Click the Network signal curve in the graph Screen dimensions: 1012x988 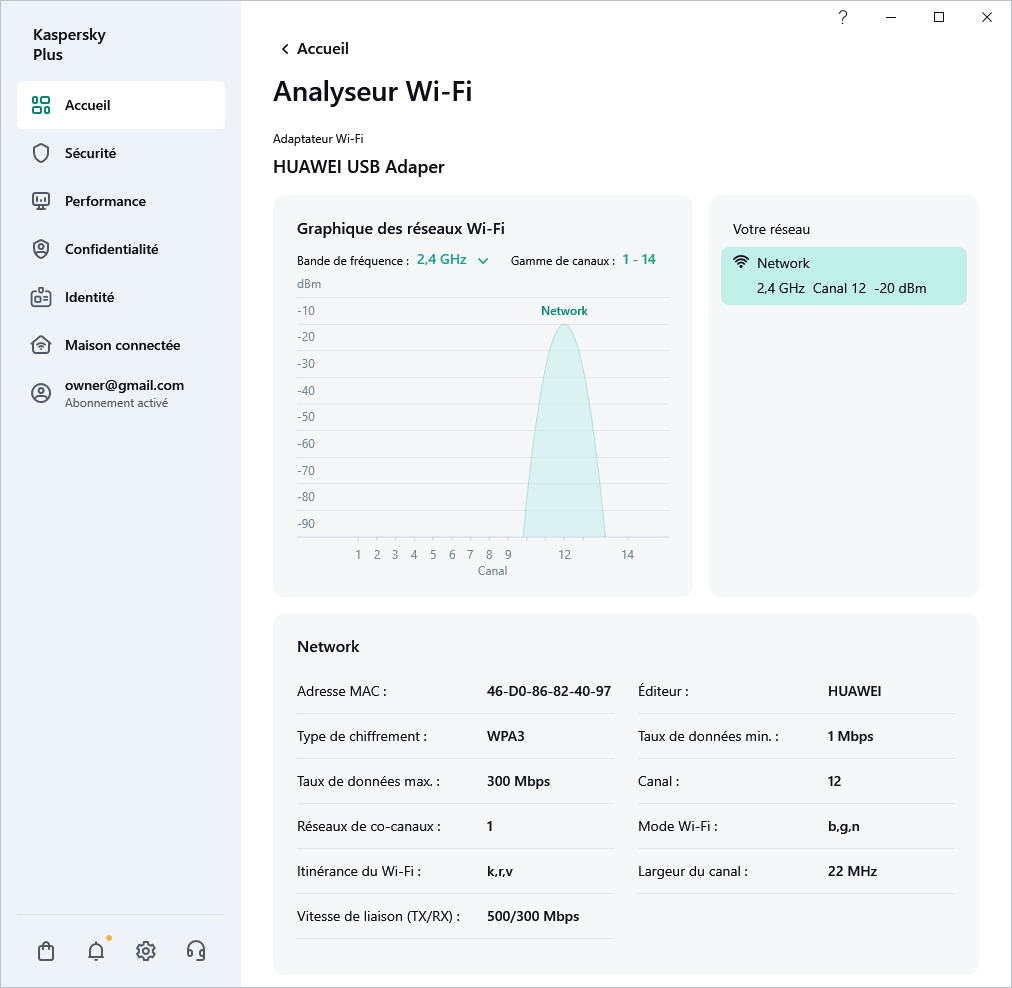(x=565, y=430)
